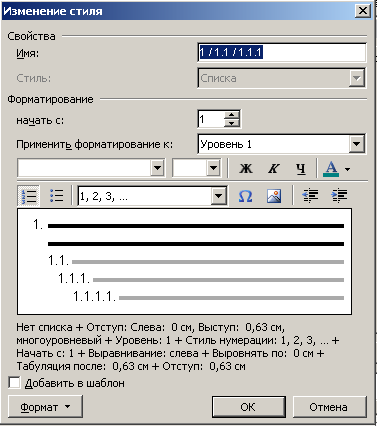Select the bulleted list icon
The height and width of the screenshot is (426, 377).
pos(56,196)
